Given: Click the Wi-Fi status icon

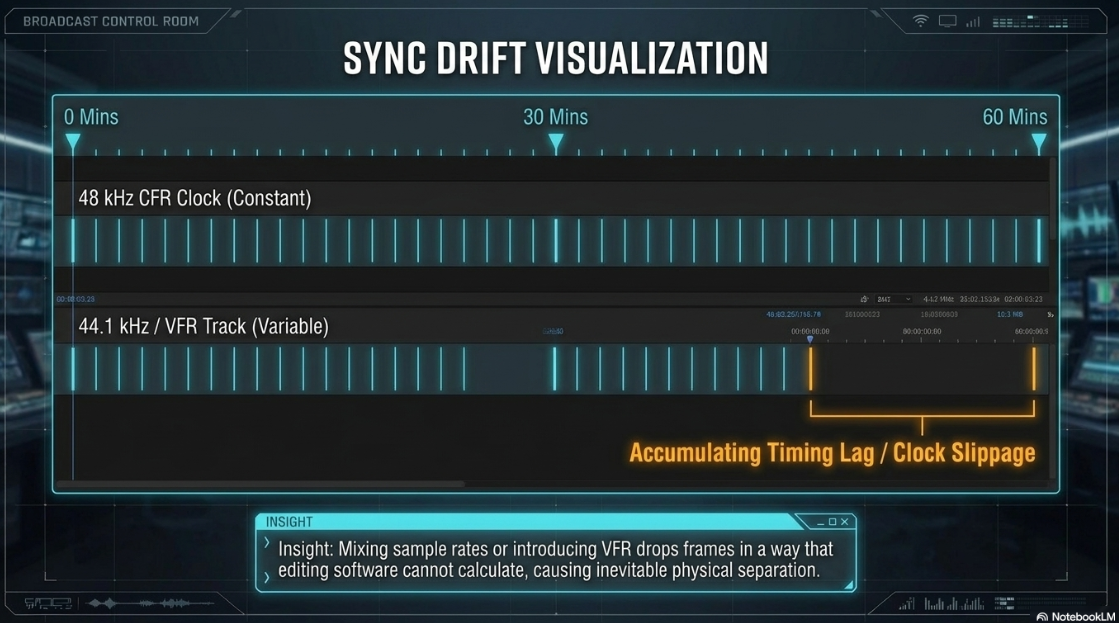Looking at the screenshot, I should click(x=921, y=21).
